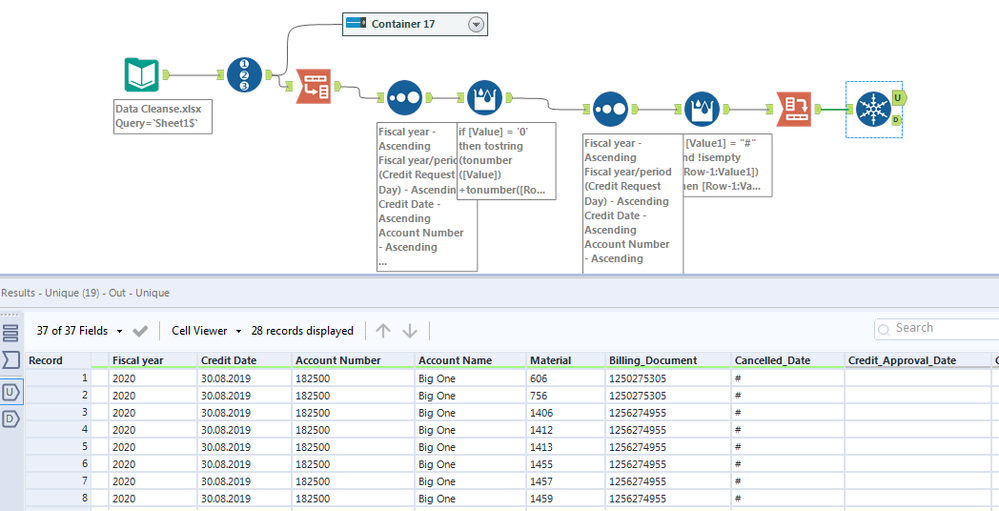The width and height of the screenshot is (999, 511).
Task: Select the second Sort tool icon
Action: point(610,109)
